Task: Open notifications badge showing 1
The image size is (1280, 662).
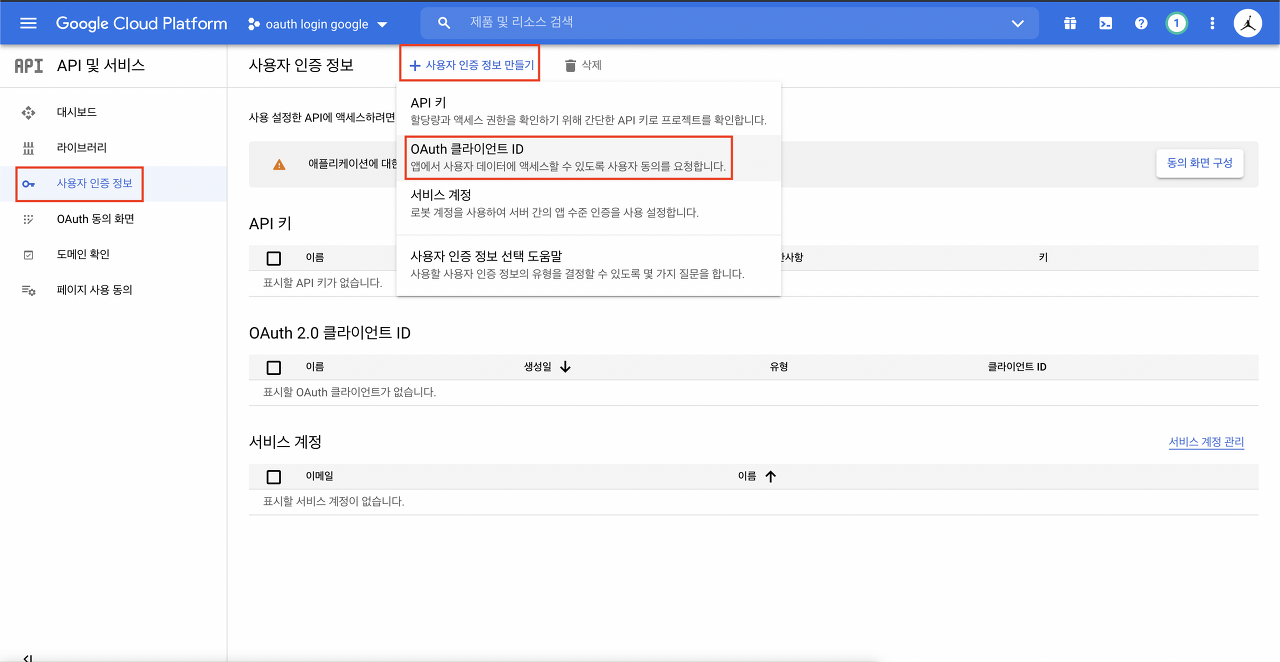Action: click(1177, 23)
